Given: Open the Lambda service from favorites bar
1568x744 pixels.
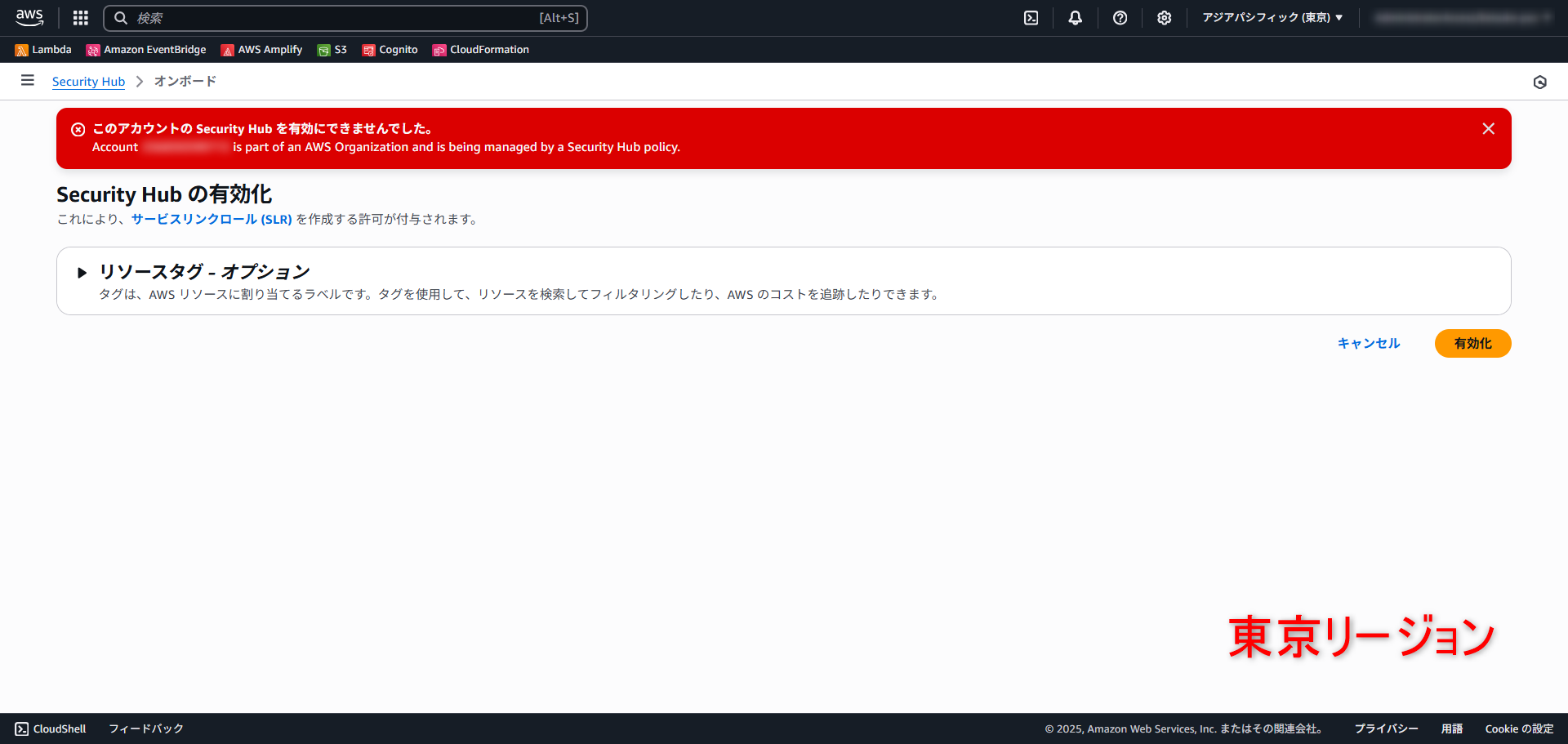Looking at the screenshot, I should (x=42, y=49).
